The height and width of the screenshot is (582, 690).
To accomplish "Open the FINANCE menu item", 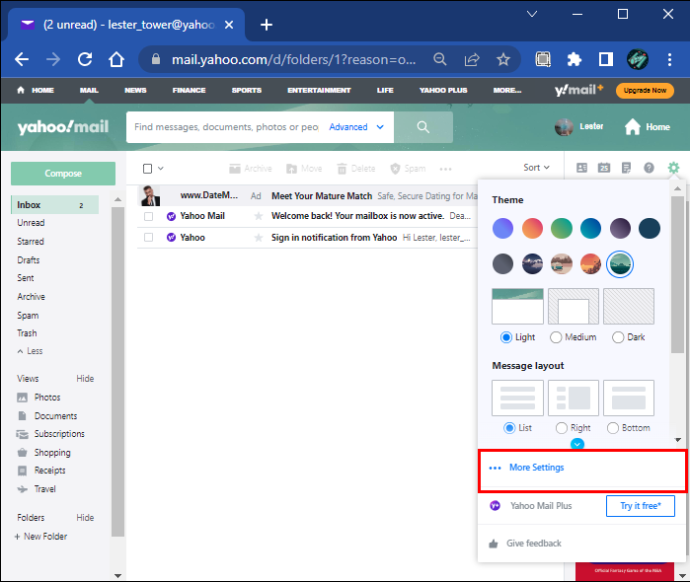I will coord(189,90).
